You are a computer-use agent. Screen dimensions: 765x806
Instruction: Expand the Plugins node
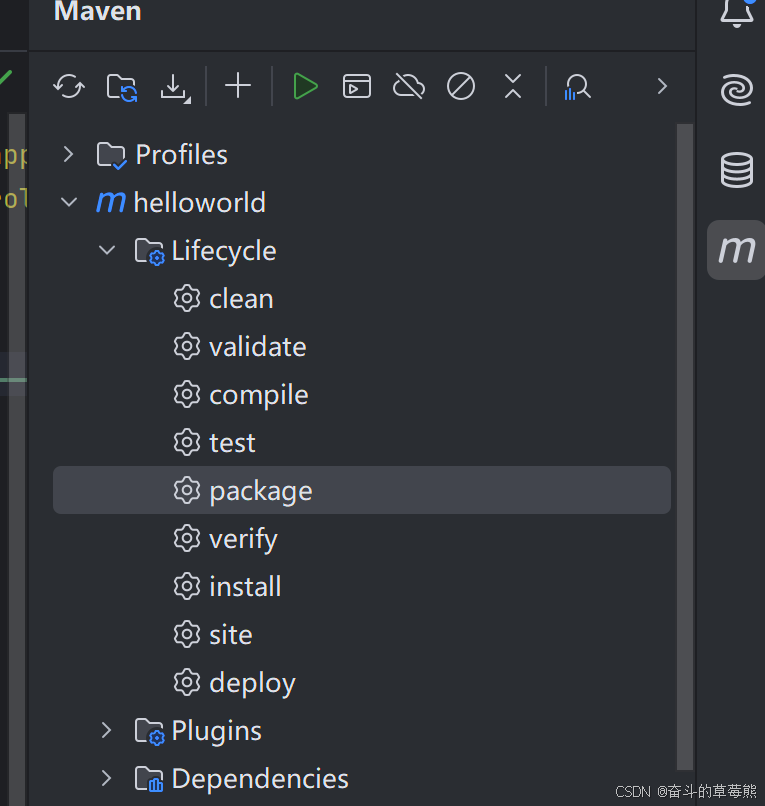(106, 730)
